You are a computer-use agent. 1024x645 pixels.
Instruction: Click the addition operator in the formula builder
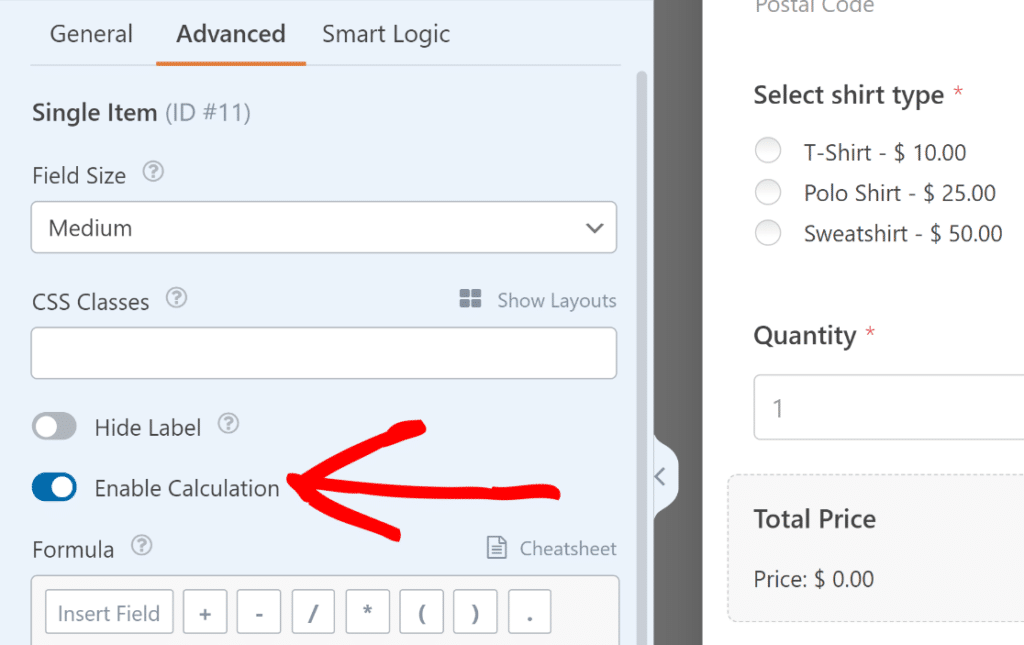(205, 611)
